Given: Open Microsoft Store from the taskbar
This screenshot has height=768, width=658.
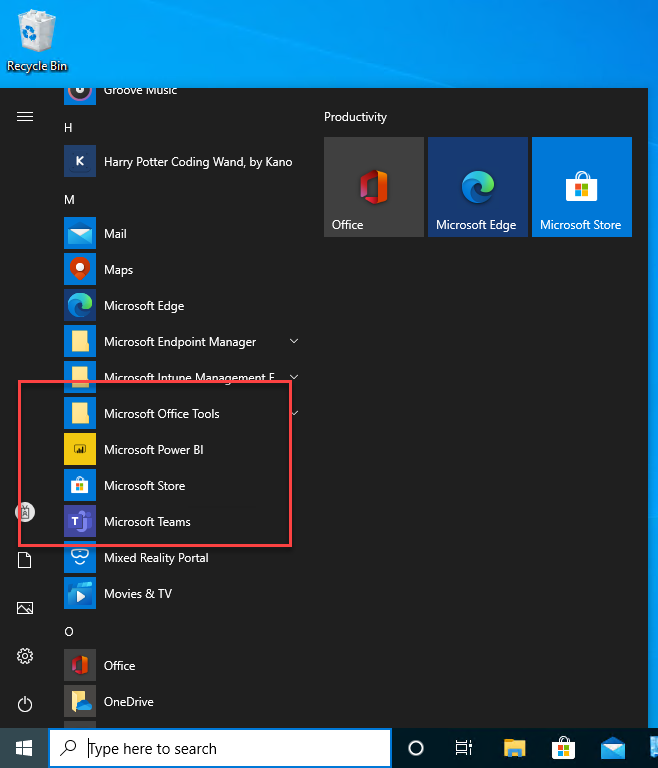Looking at the screenshot, I should (563, 748).
